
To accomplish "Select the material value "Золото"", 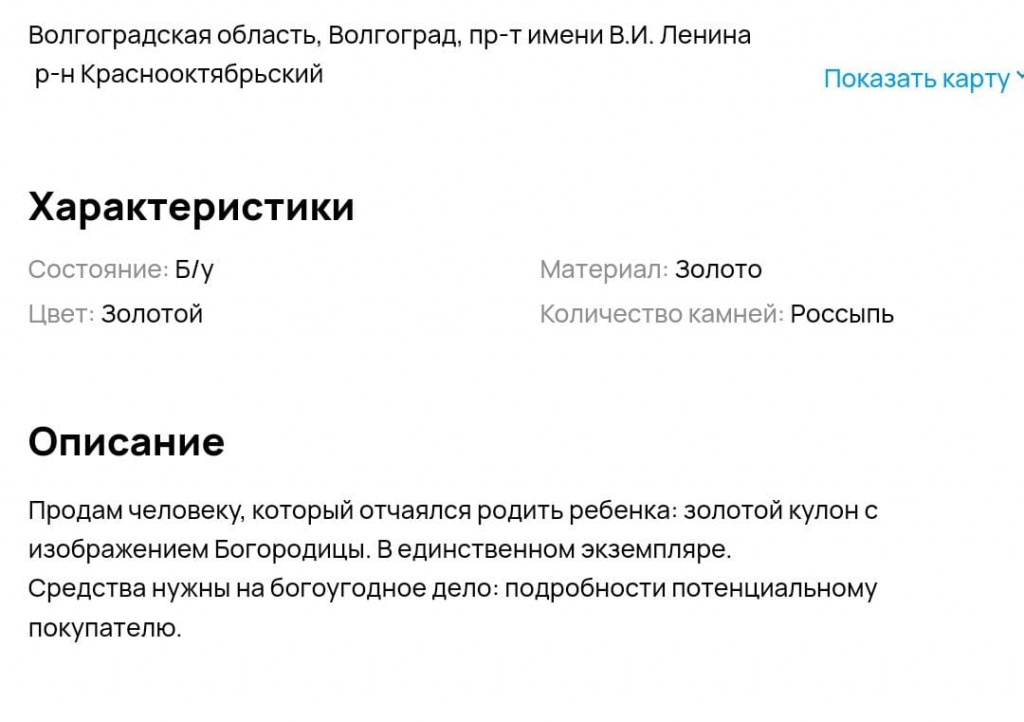I will pyautogui.click(x=718, y=270).
